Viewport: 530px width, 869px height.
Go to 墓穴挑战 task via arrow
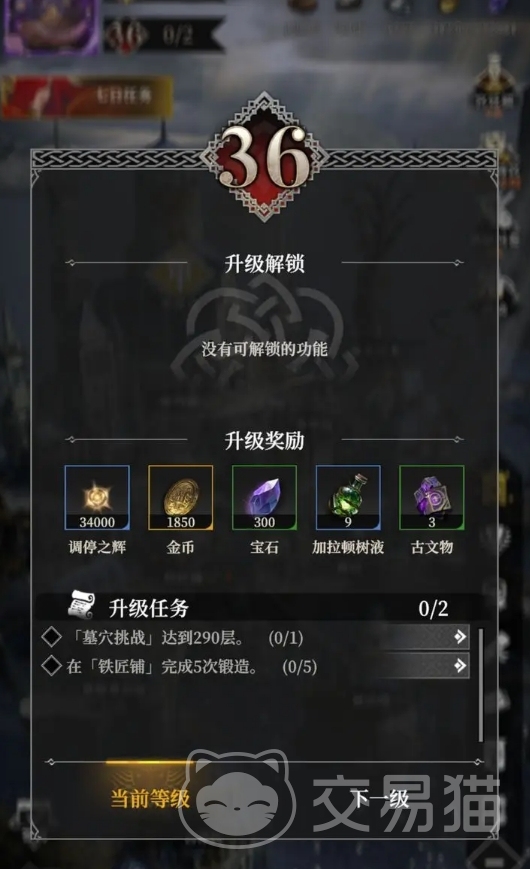pos(460,637)
